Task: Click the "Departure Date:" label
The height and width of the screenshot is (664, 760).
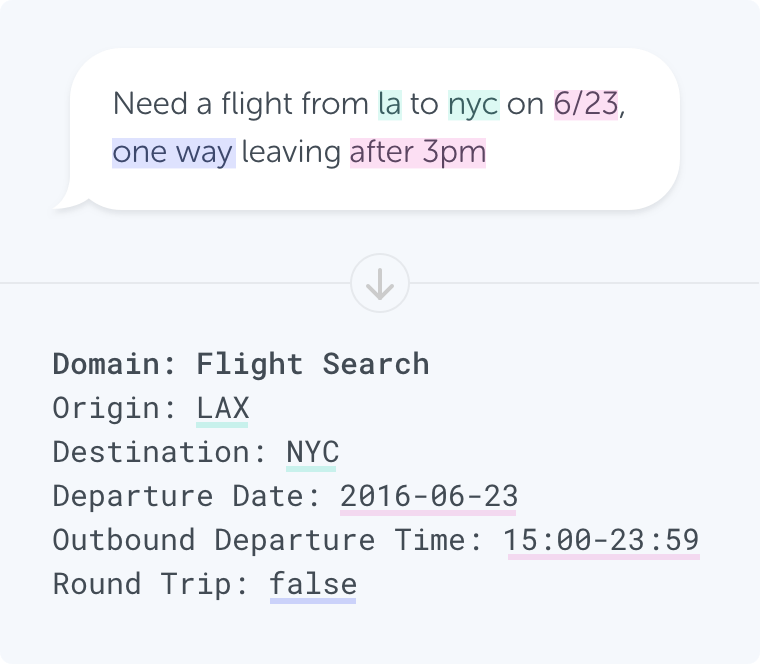Action: pos(187,496)
